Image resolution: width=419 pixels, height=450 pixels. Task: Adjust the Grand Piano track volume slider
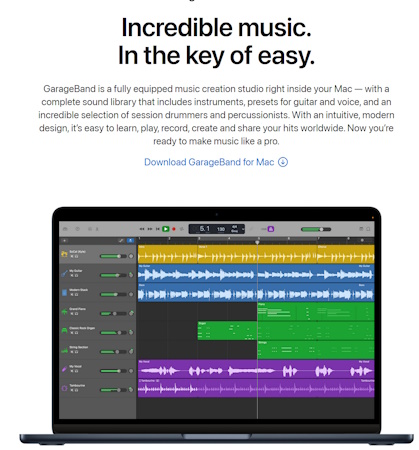click(x=113, y=314)
